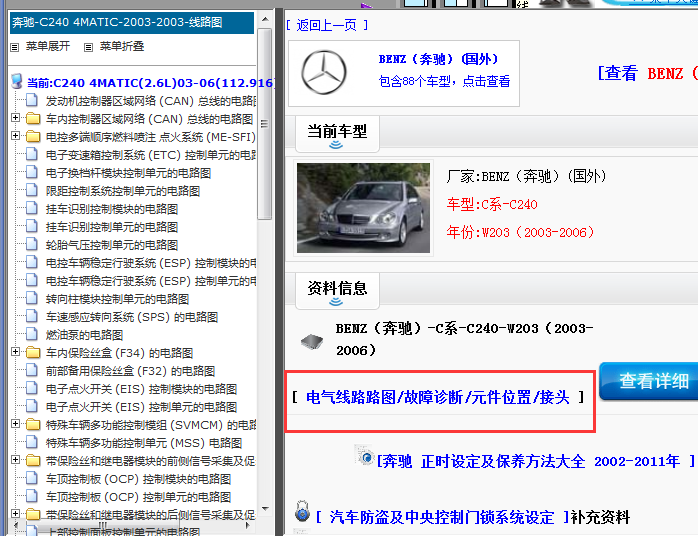The width and height of the screenshot is (698, 536).
Task: Click the blue wave icon under 资料信息
Action: tap(336, 302)
